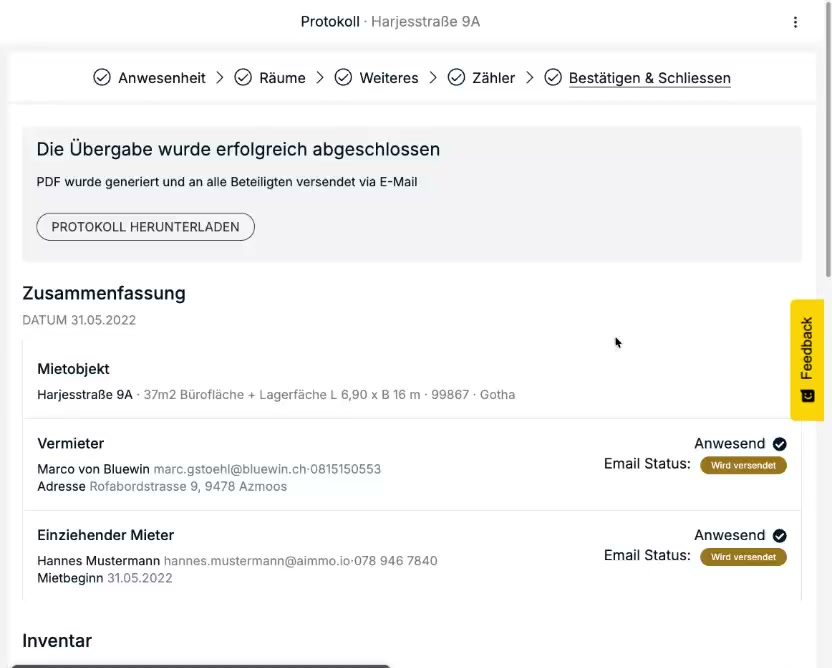832x668 pixels.
Task: Click the Räume step checkmark icon
Action: point(243,78)
